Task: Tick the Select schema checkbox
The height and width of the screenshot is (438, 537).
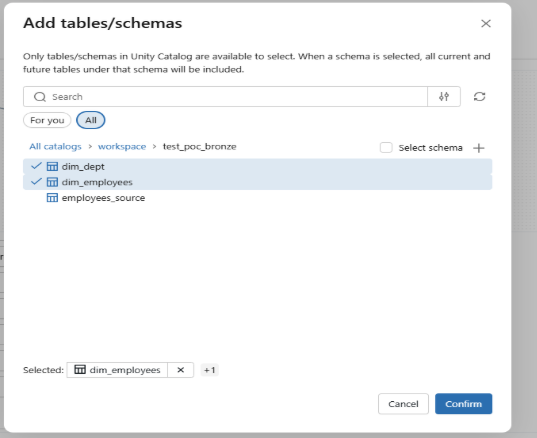Action: coord(386,148)
